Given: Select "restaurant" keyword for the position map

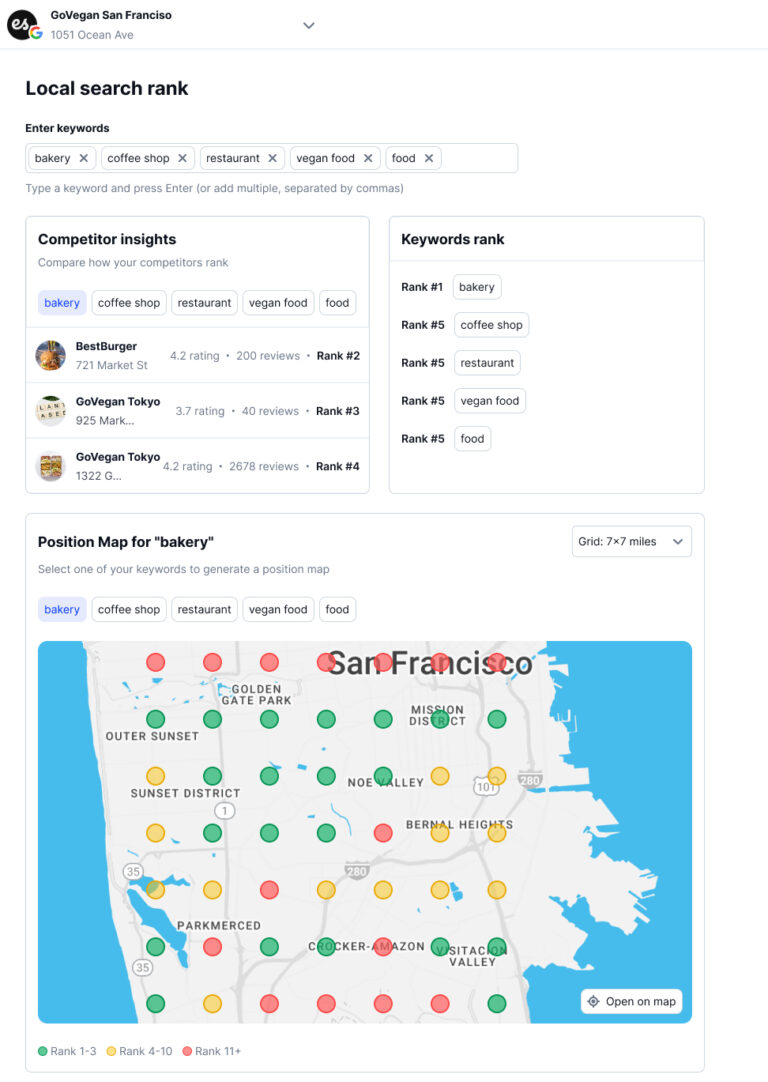Looking at the screenshot, I should pos(204,609).
